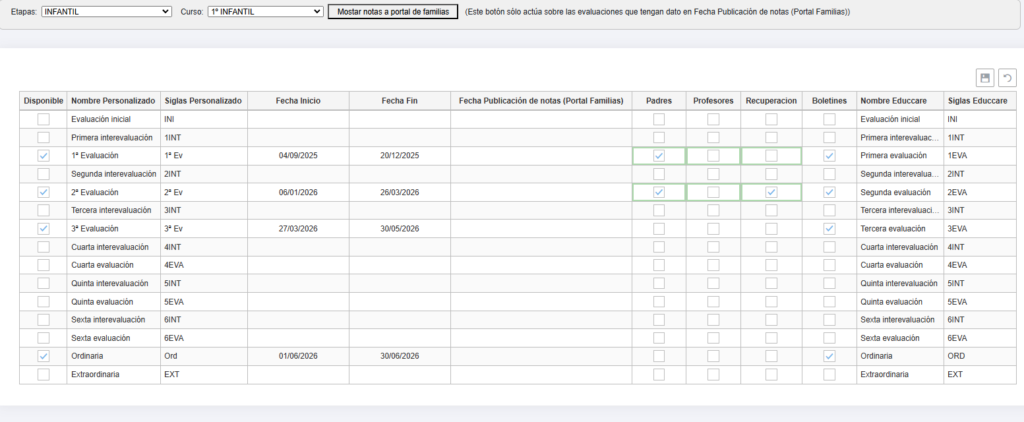This screenshot has height=422, width=1024.
Task: Click the Nombre Personalizado column header
Action: [113, 101]
